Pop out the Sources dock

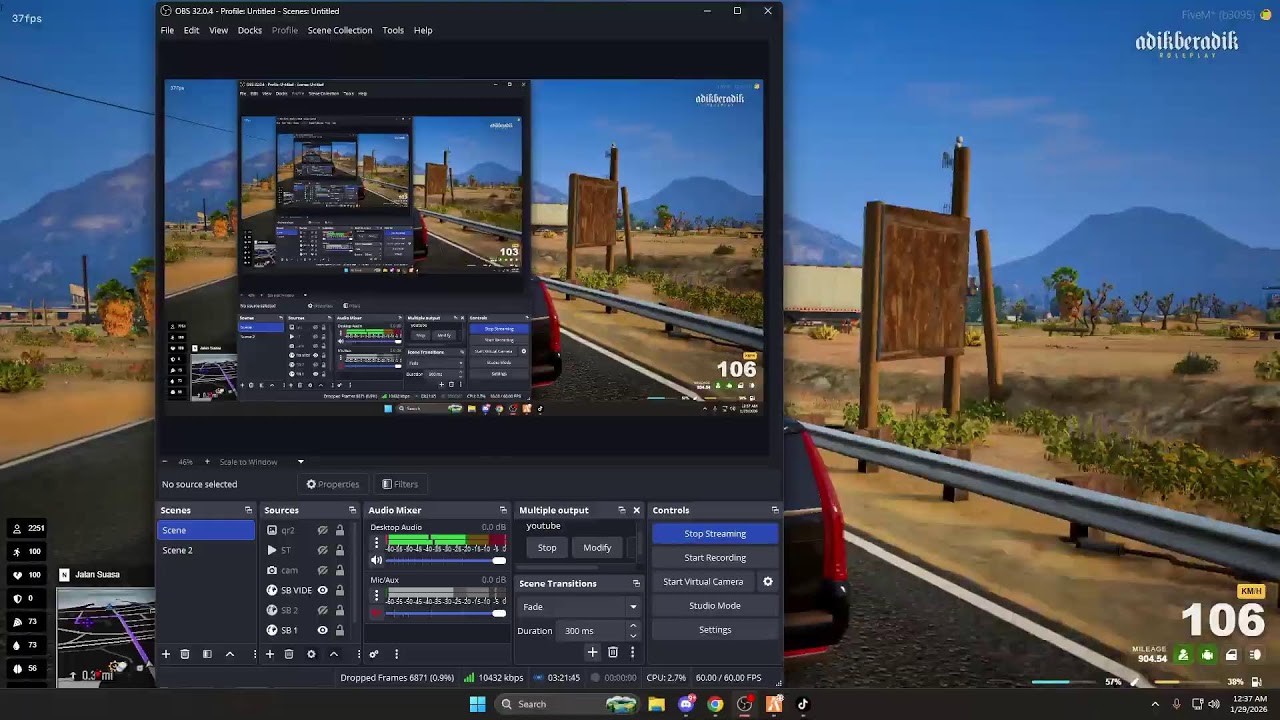pyautogui.click(x=352, y=510)
